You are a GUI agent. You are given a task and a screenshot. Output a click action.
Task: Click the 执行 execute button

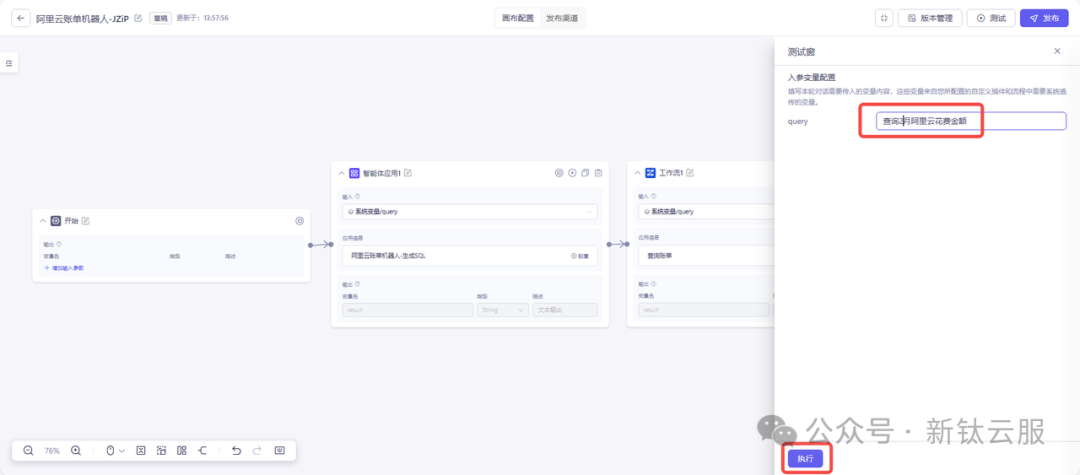click(x=806, y=458)
